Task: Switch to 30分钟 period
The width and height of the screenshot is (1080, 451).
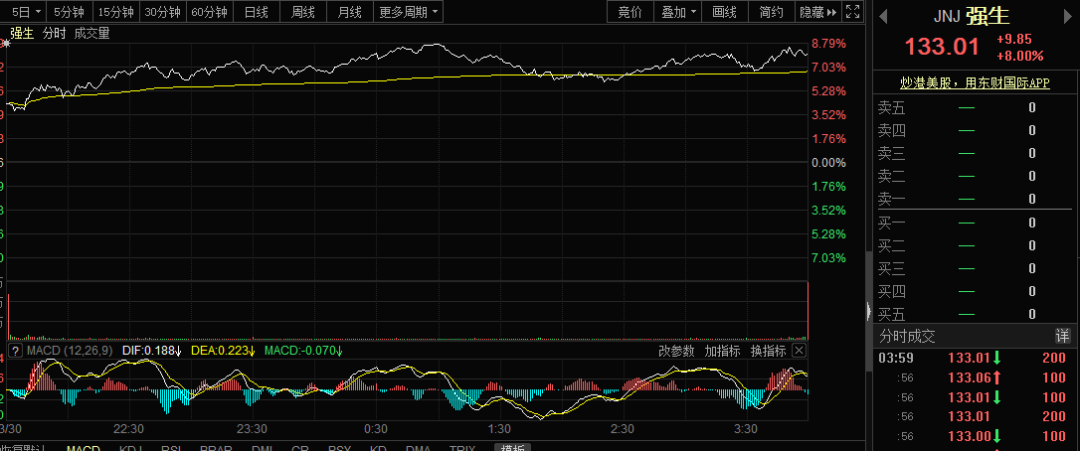Action: (163, 12)
